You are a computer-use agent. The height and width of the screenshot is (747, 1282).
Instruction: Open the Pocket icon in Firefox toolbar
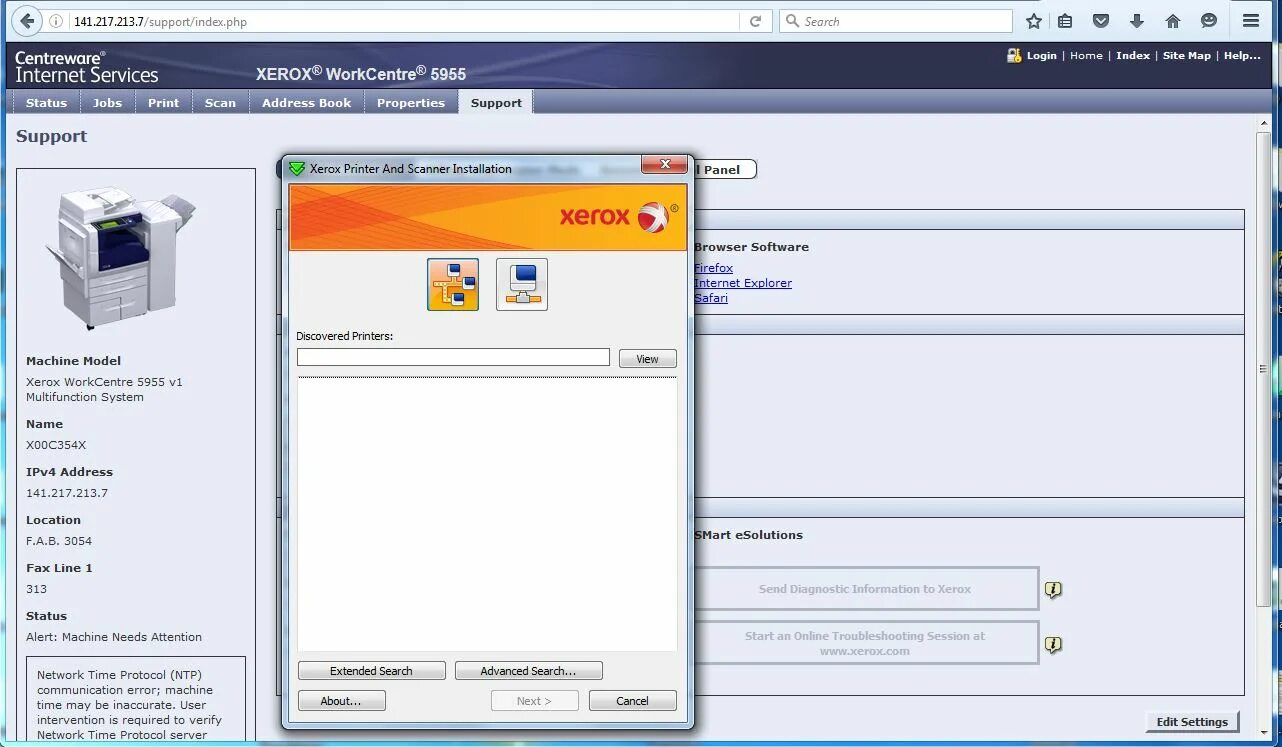click(x=1101, y=21)
